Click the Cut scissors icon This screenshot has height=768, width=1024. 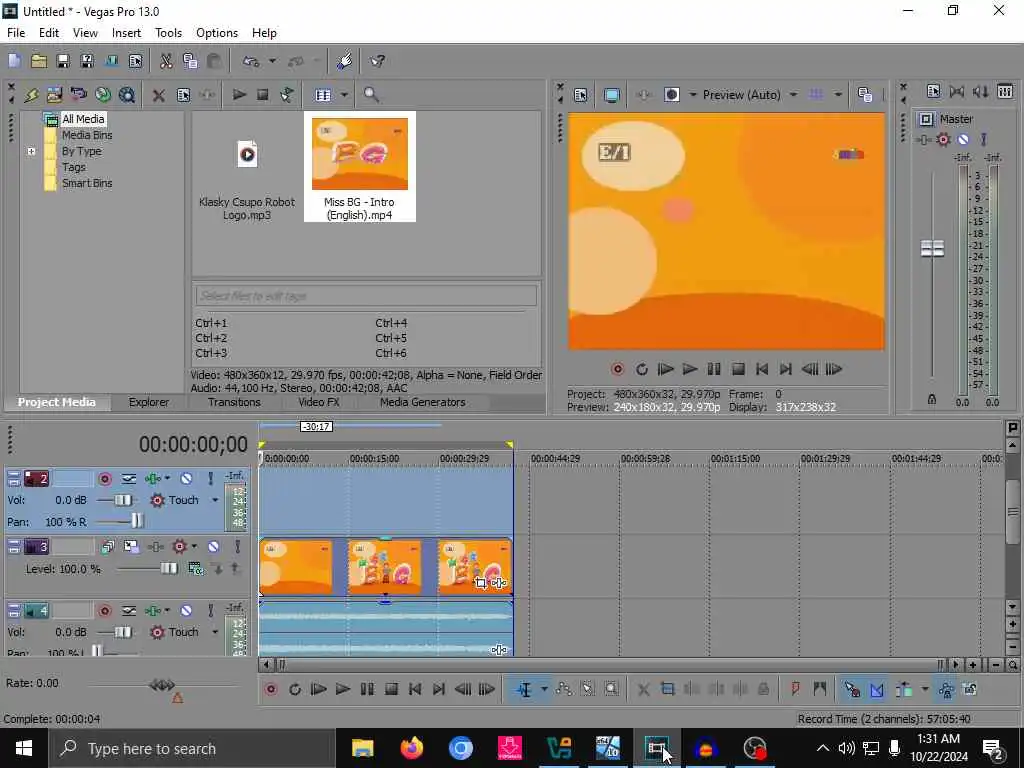[x=166, y=61]
